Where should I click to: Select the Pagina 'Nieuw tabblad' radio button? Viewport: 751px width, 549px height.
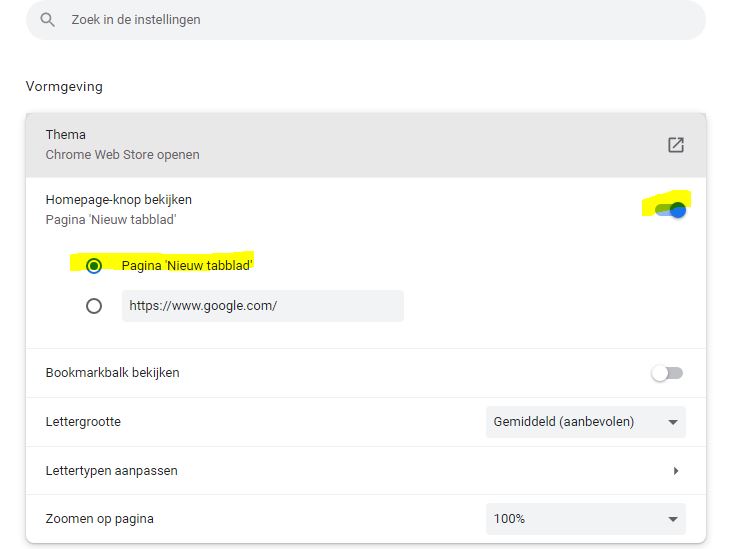94,266
